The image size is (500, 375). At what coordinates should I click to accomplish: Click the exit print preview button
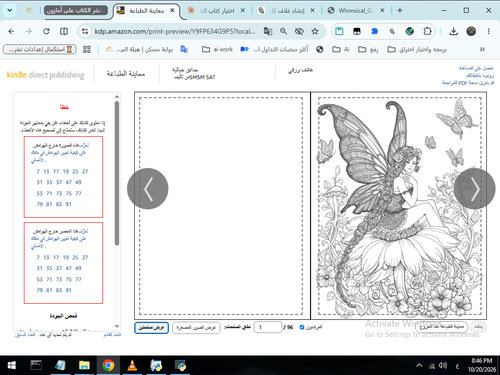click(x=441, y=327)
